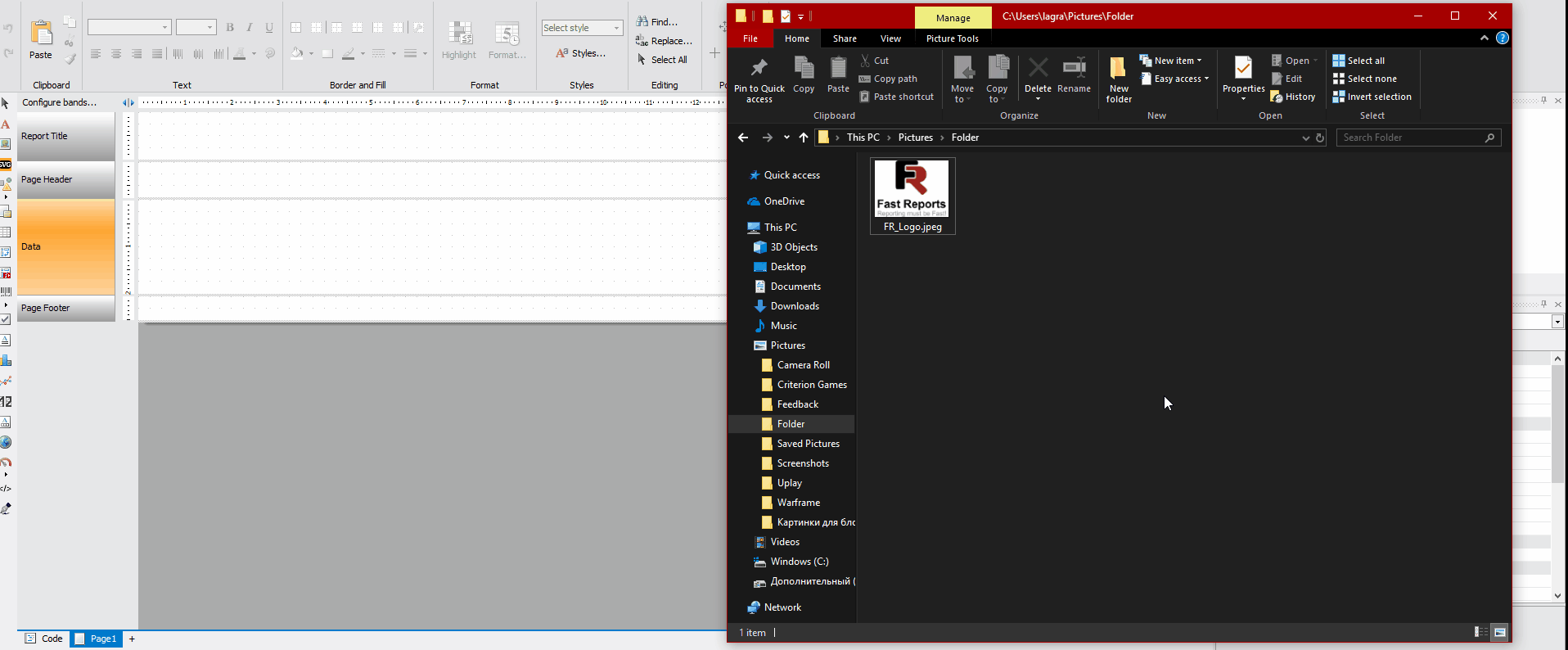Select the SVG object tool

[5, 165]
